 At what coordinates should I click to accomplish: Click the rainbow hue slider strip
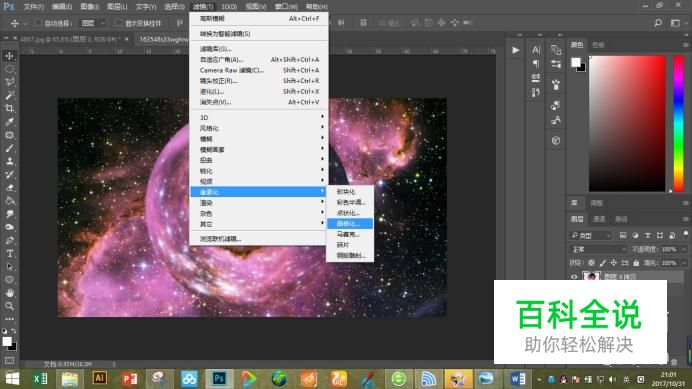[678, 124]
